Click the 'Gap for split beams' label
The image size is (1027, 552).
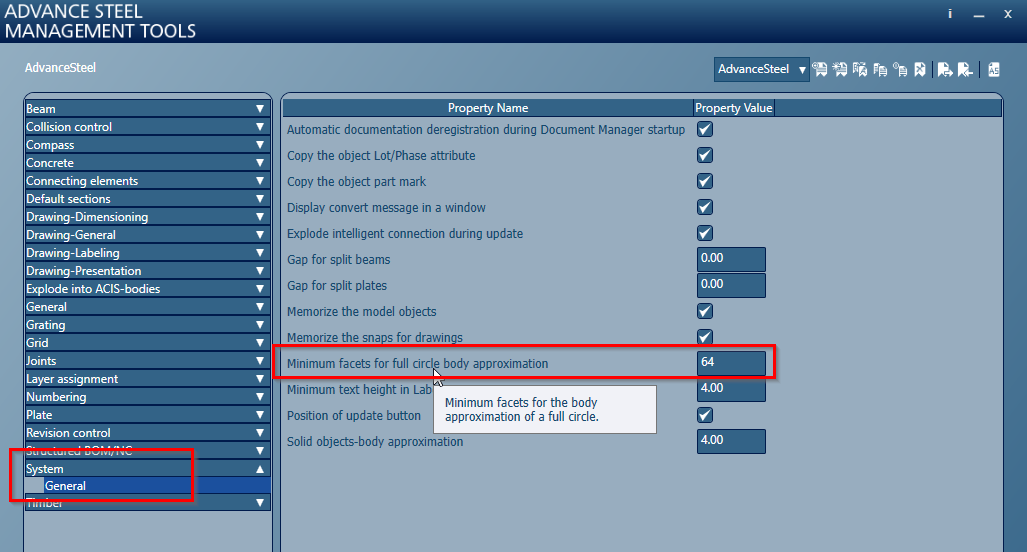[x=339, y=260]
